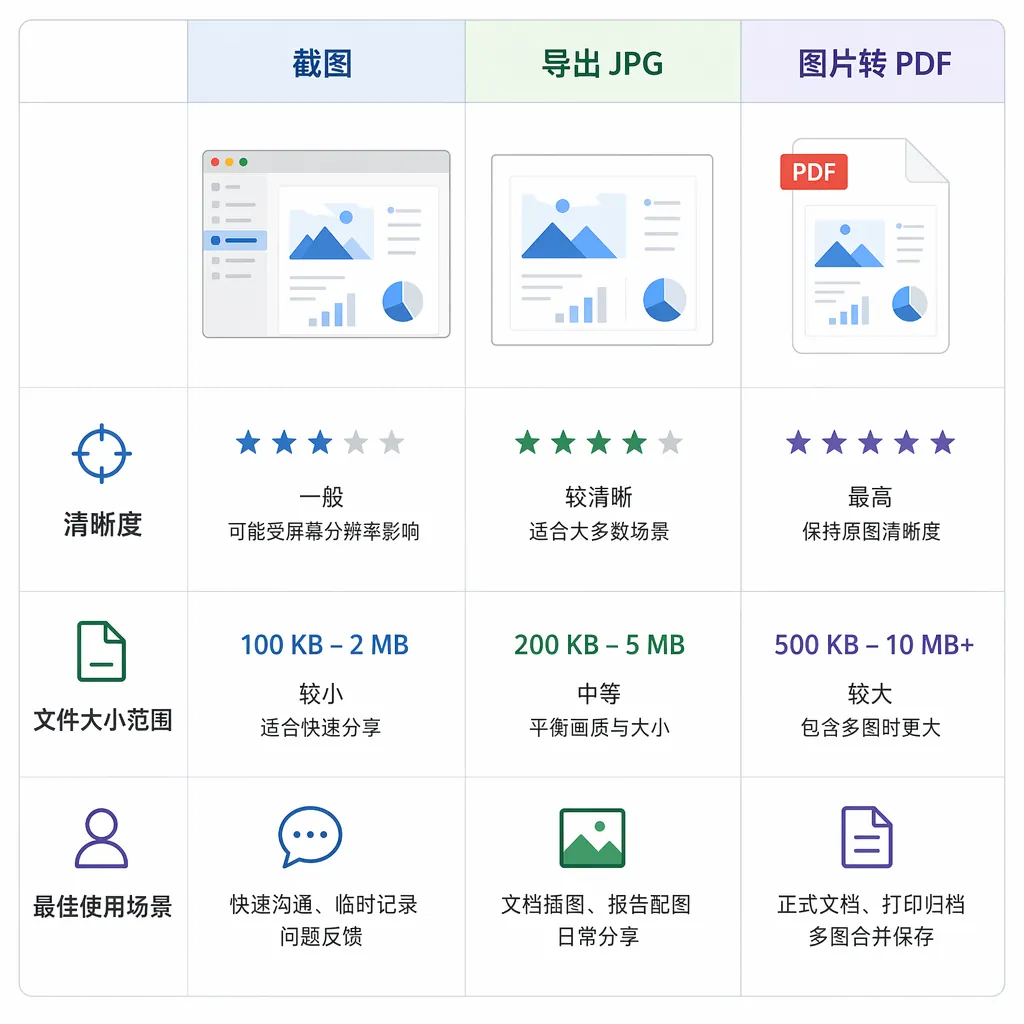Click the 图片转 PDF column header
The image size is (1024, 1024).
[874, 63]
